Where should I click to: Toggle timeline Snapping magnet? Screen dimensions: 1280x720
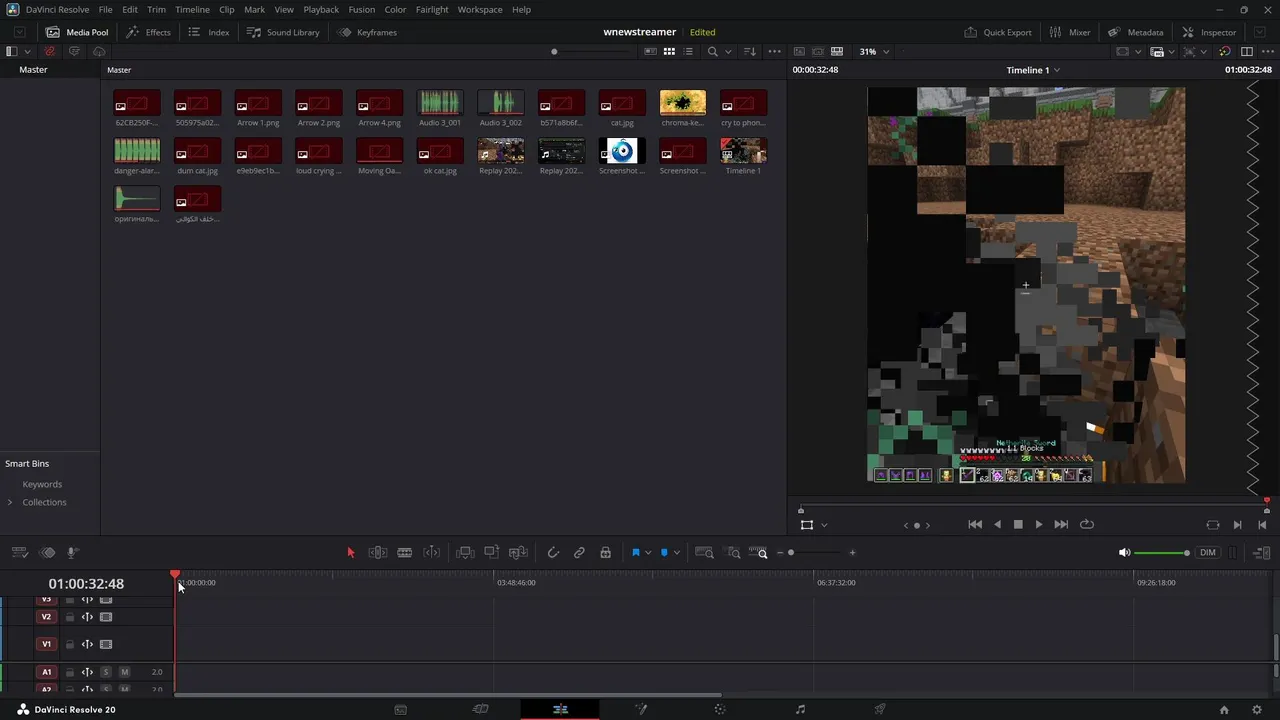tap(553, 552)
